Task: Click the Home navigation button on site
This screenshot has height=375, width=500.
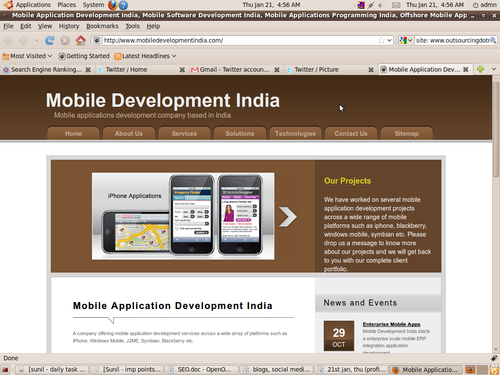Action: point(73,133)
